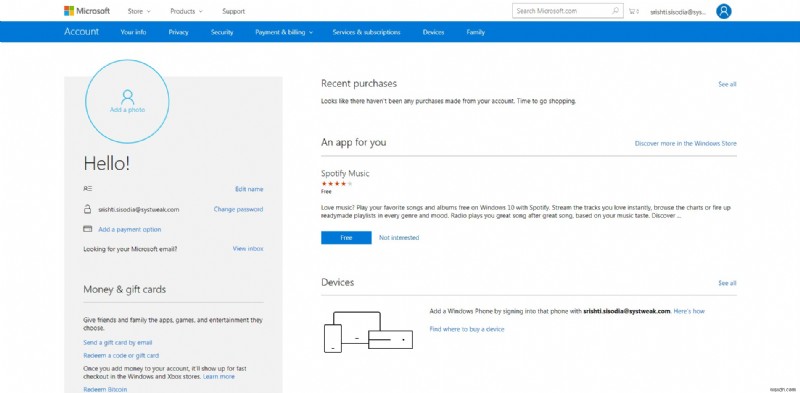Click Redeem a code or gift card

[x=121, y=355]
